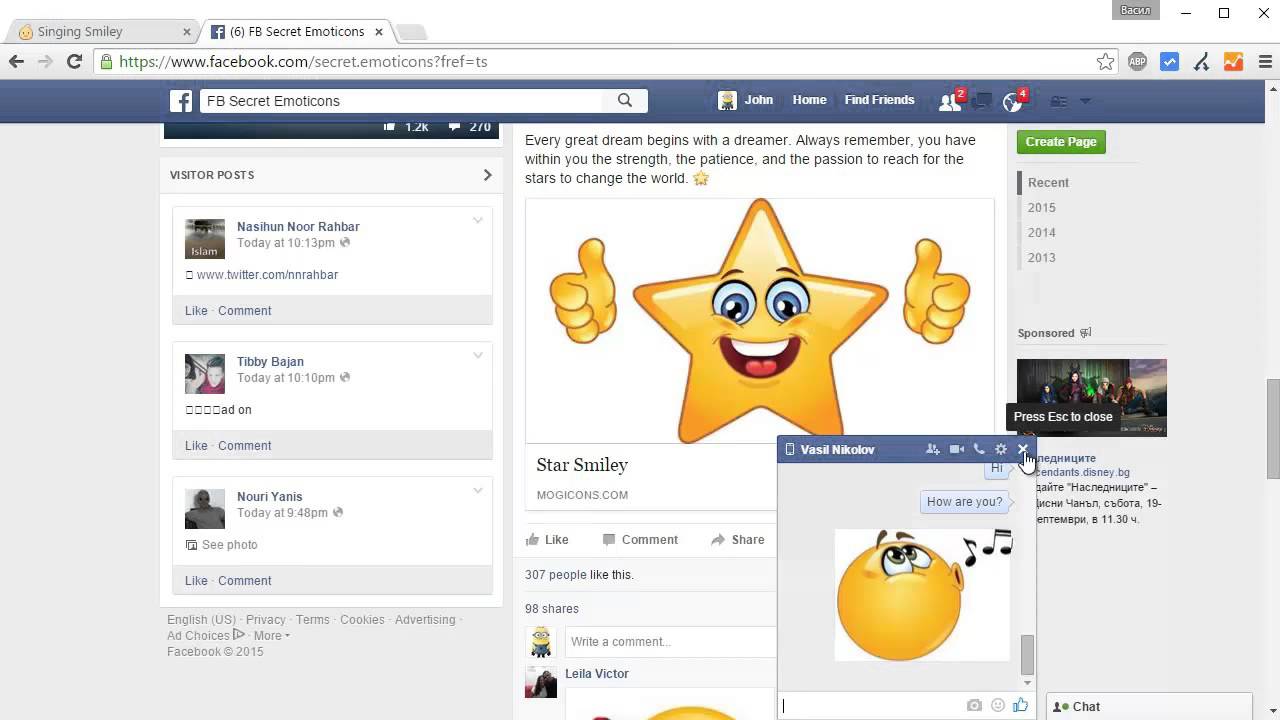Open the messages icon in header
Screen dimensions: 1280x720
pos(983,101)
